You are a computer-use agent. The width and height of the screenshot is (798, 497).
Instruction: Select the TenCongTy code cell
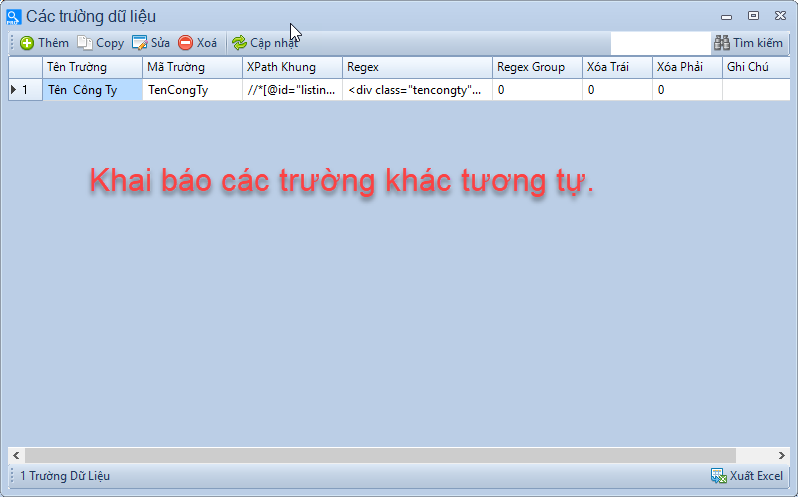192,90
